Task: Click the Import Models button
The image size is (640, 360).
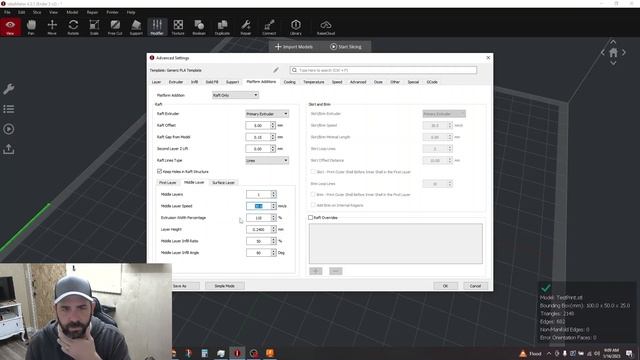Action: [294, 47]
